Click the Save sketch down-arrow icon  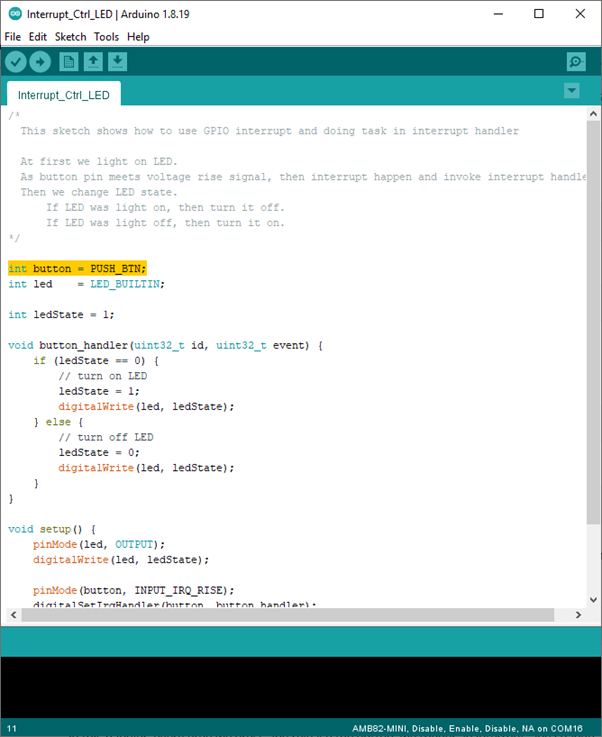tap(117, 62)
